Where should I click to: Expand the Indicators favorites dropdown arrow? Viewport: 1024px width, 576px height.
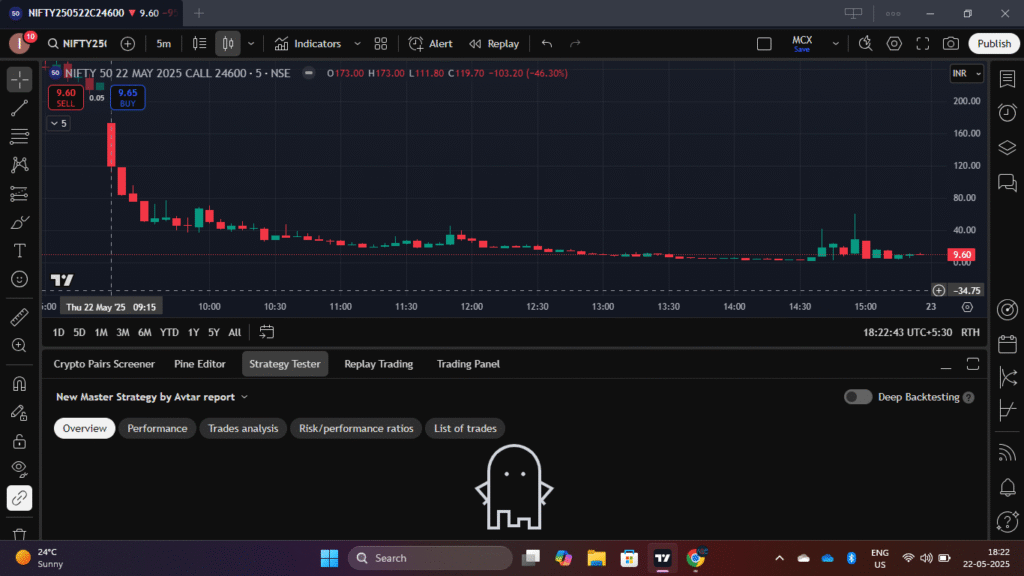click(357, 44)
